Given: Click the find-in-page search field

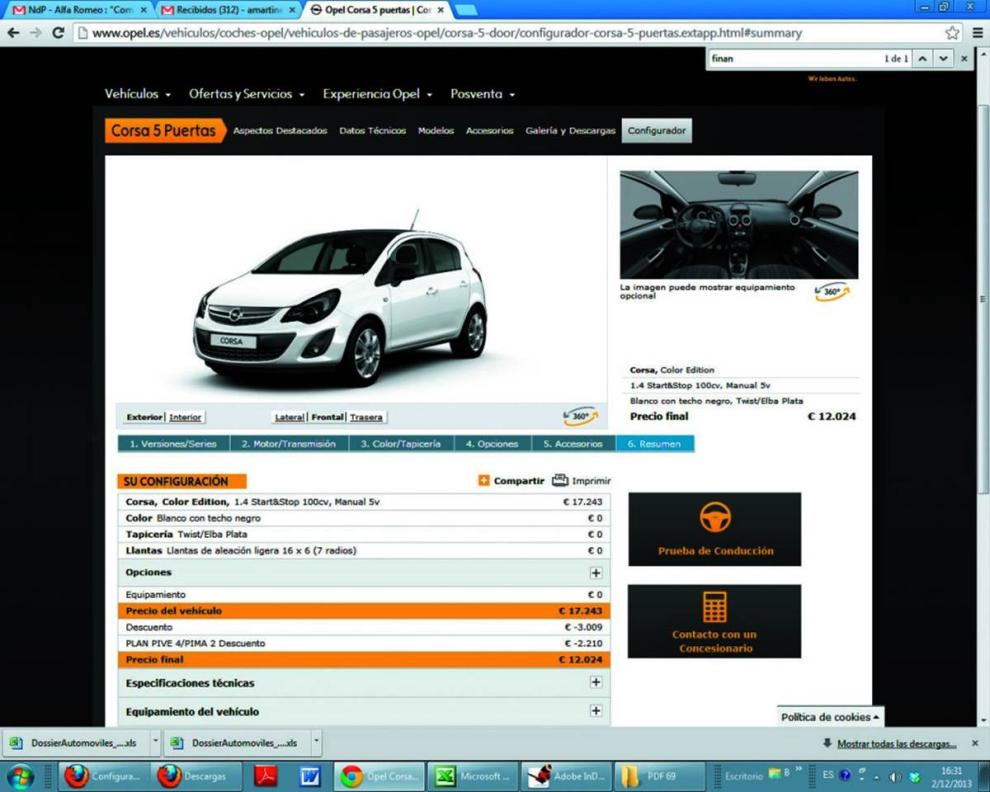Looking at the screenshot, I should 796,59.
